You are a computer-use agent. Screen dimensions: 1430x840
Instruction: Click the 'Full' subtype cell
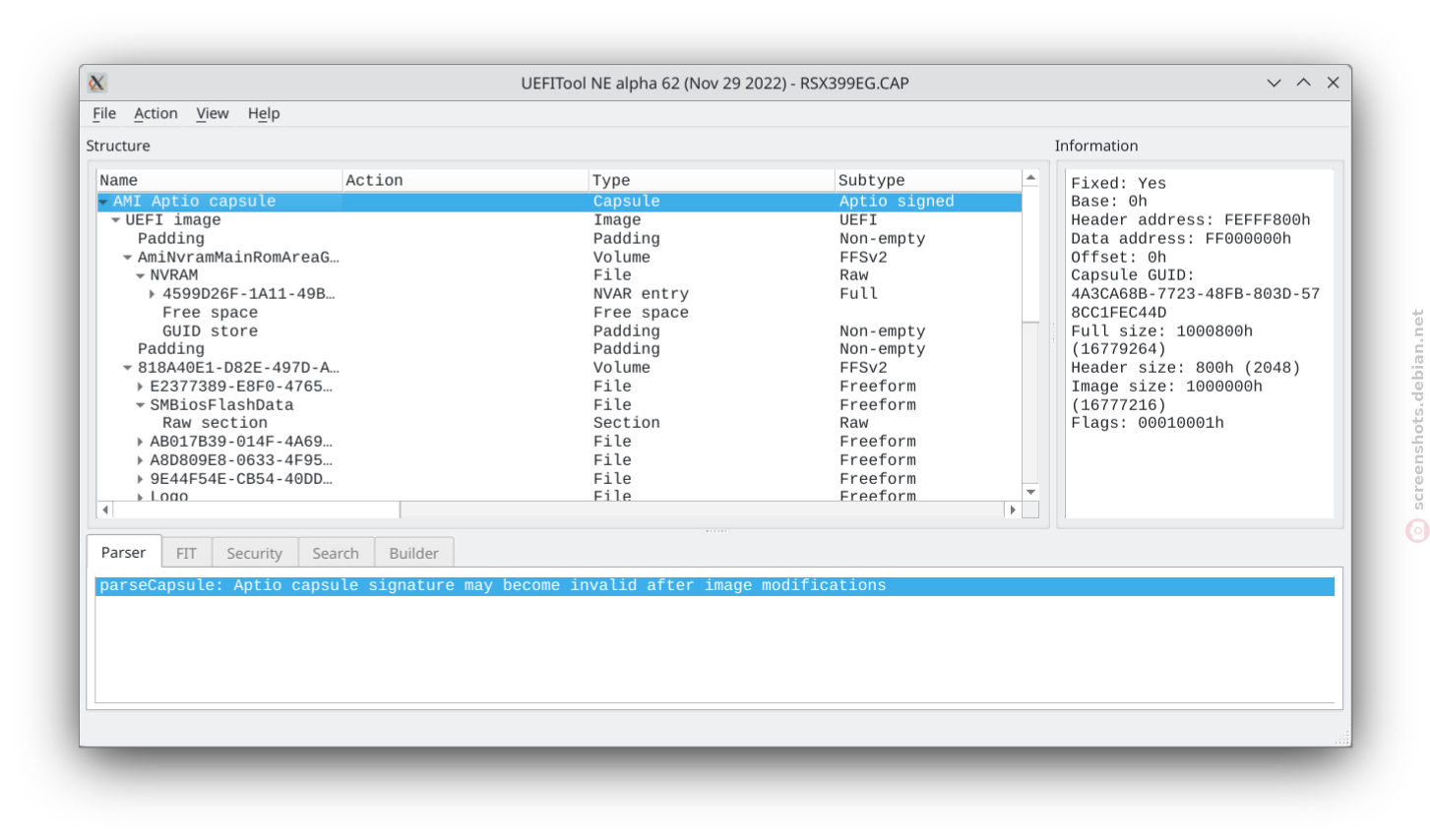pos(858,294)
